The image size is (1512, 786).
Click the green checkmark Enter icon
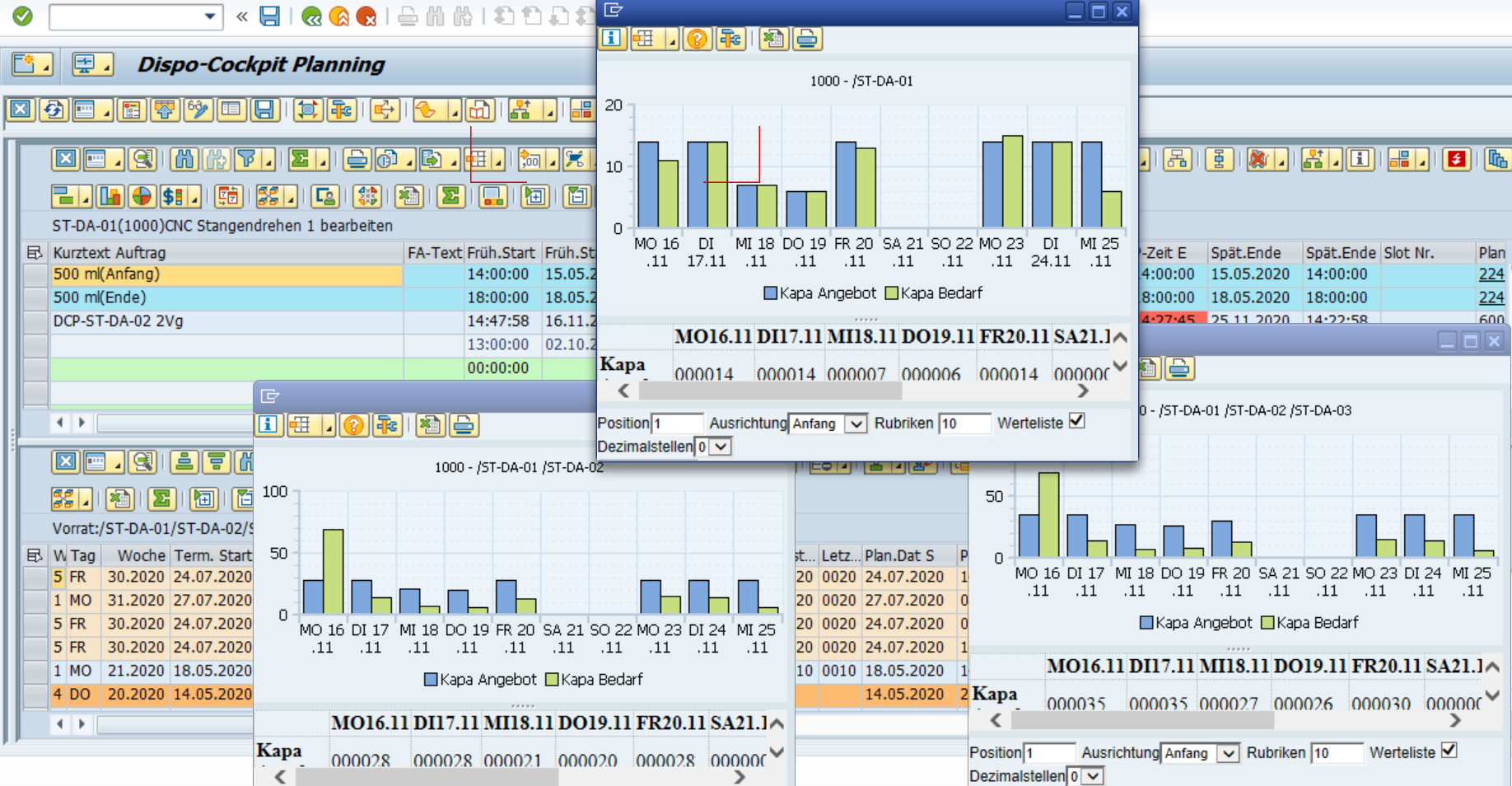pos(22,16)
